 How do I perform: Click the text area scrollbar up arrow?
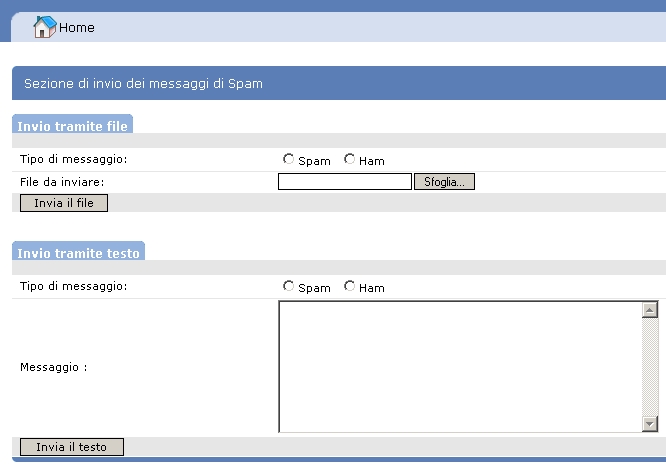[650, 311]
